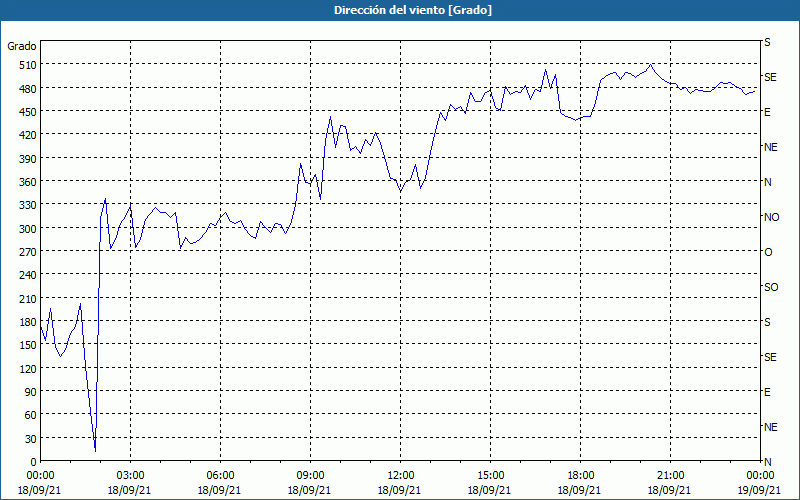Screen dimensions: 800x500
Task: Select the 390 y-axis value
Action: coord(29,159)
